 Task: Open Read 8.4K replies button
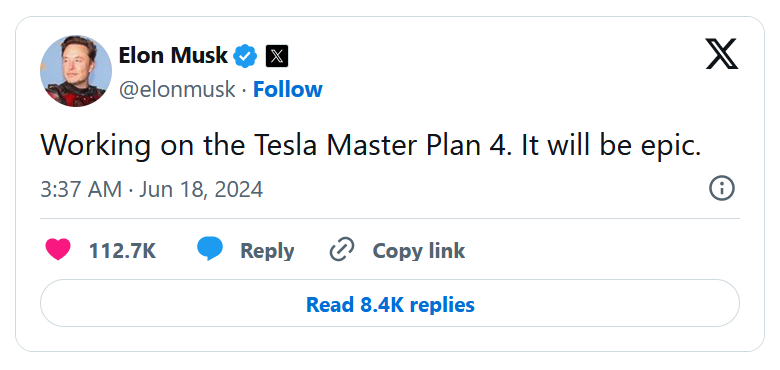click(390, 303)
